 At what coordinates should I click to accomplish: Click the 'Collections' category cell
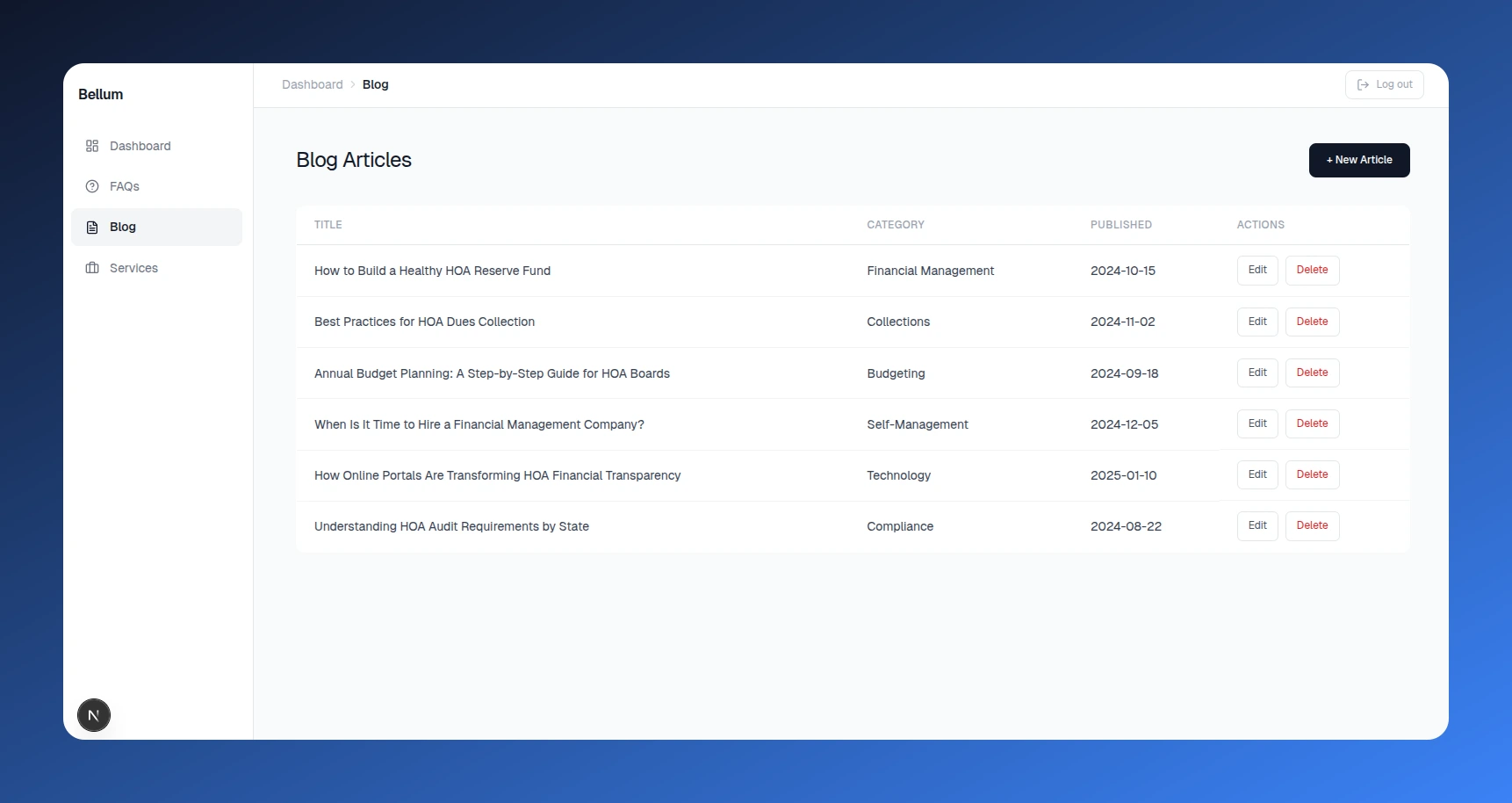click(x=898, y=322)
